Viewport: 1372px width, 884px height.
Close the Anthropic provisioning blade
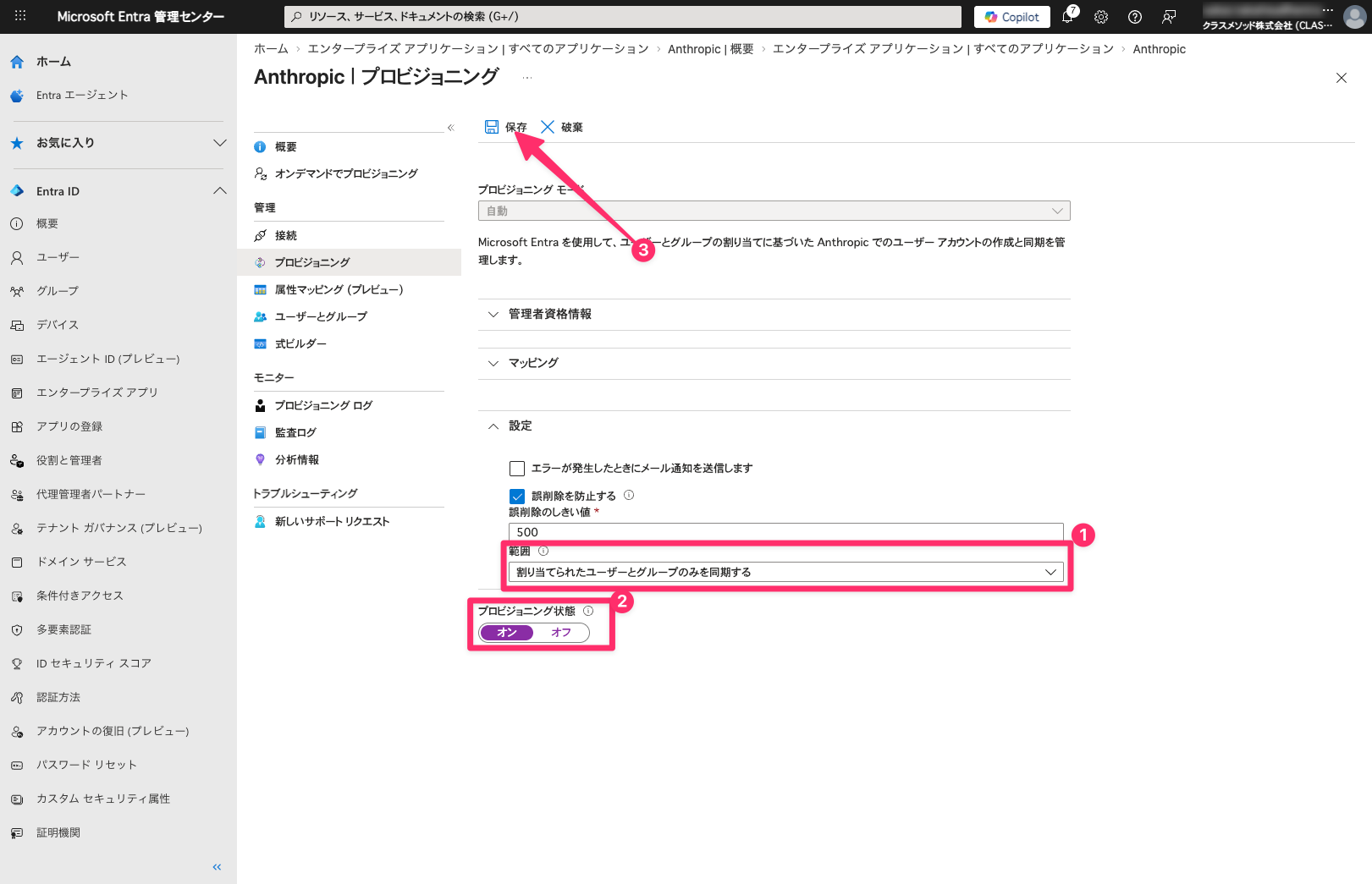coord(1342,78)
